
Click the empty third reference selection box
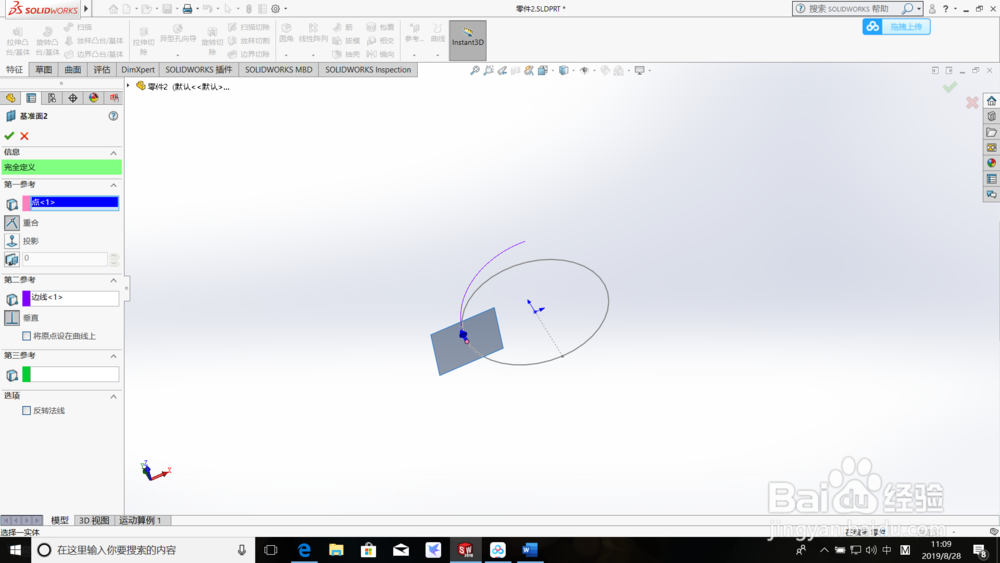75,374
